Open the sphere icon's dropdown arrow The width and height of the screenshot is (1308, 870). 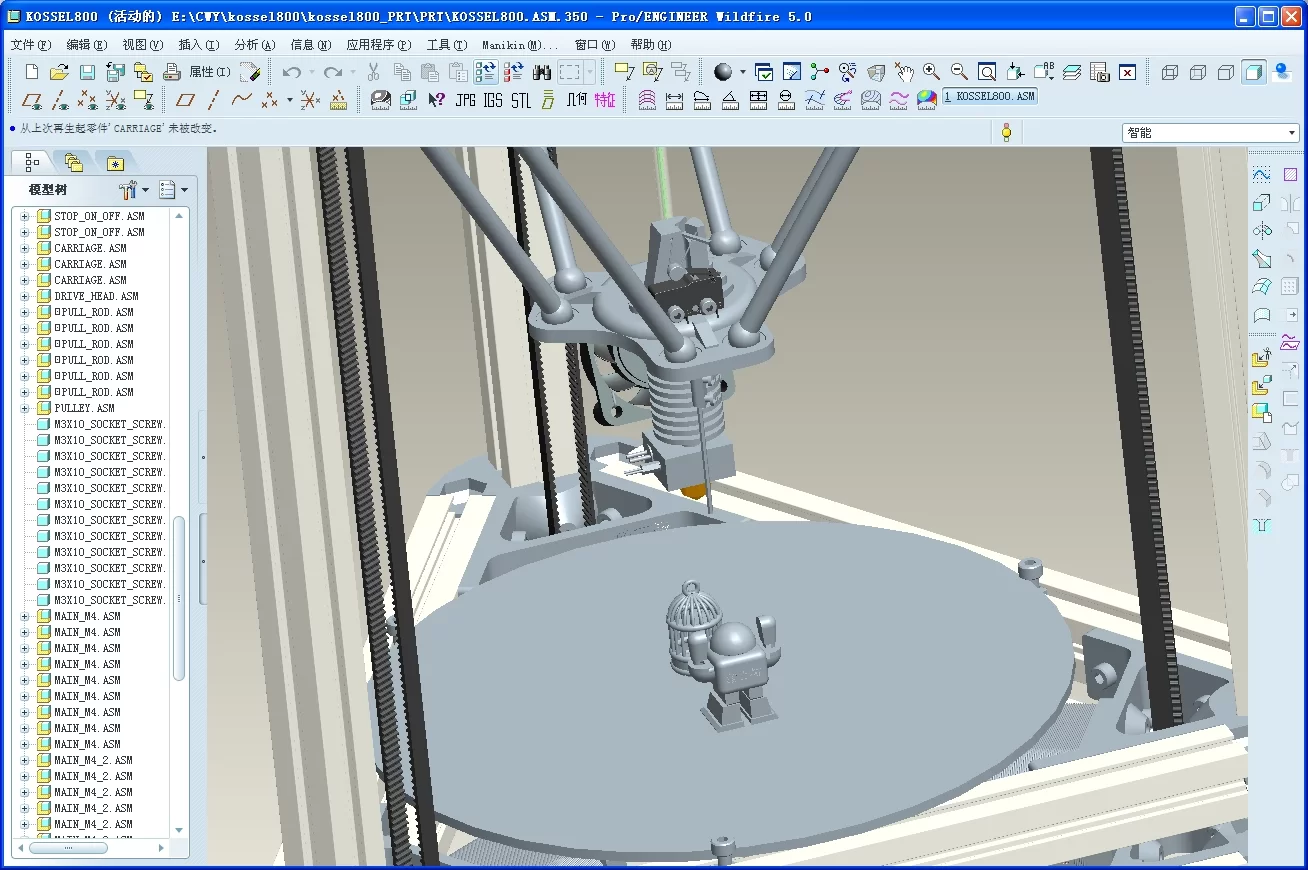coord(742,72)
